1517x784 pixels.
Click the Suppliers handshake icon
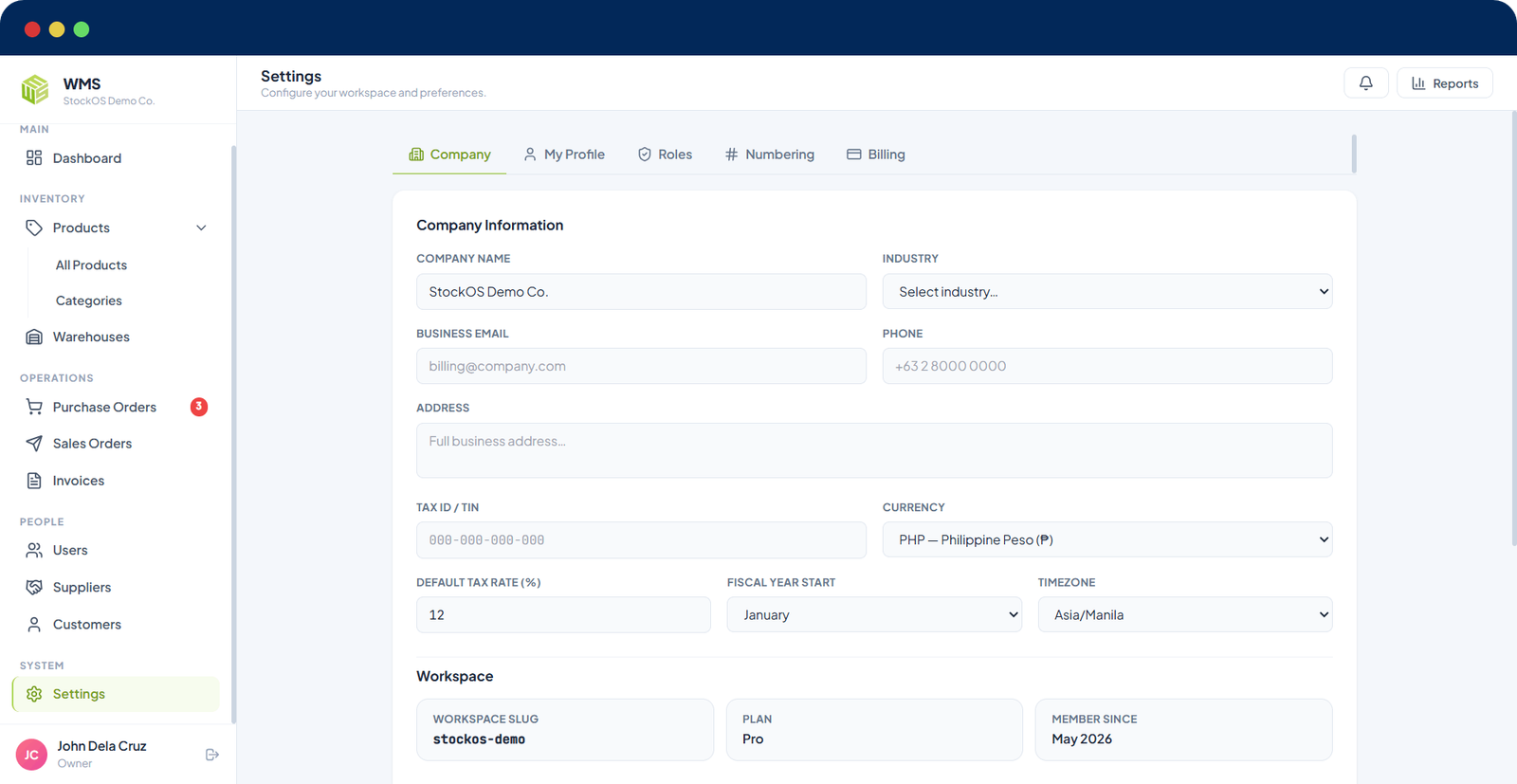pos(34,587)
